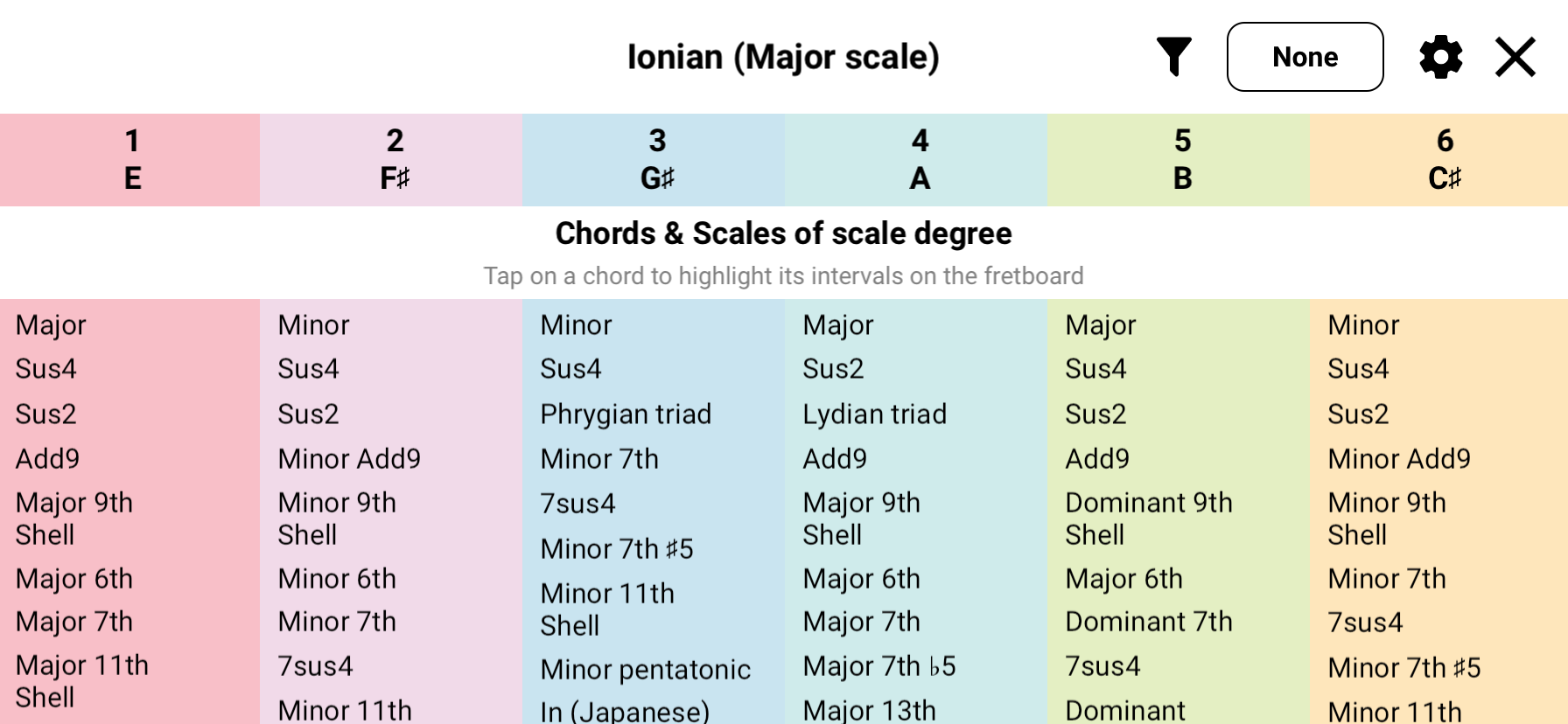The image size is (1568, 724).
Task: Tap the Dominant 9th Shell under B
Action: coord(1149,518)
